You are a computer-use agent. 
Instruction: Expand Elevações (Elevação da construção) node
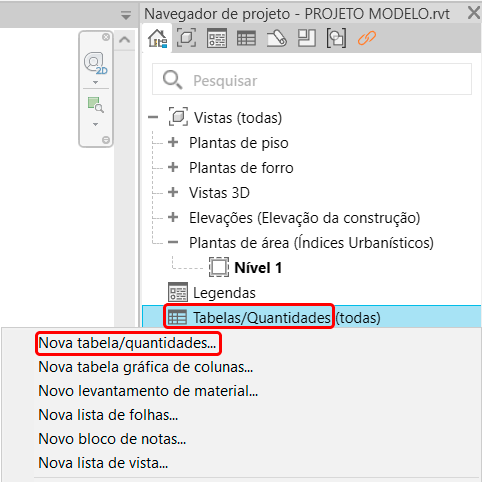point(173,217)
